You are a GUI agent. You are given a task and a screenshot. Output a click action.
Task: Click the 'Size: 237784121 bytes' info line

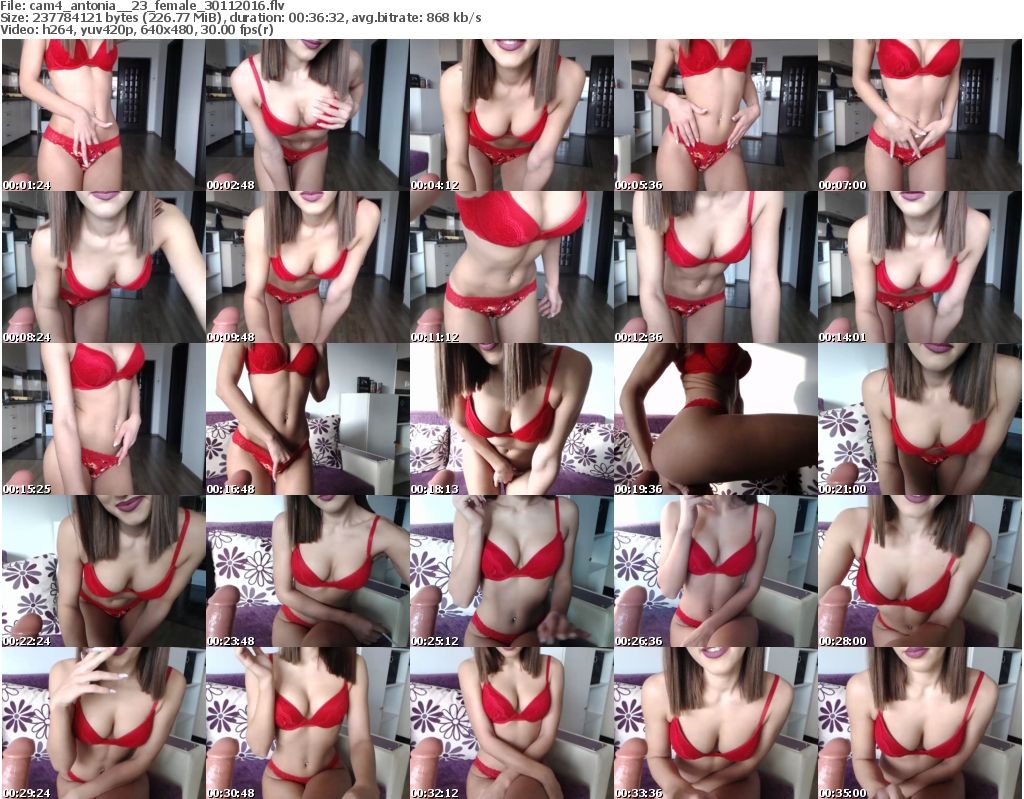241,18
